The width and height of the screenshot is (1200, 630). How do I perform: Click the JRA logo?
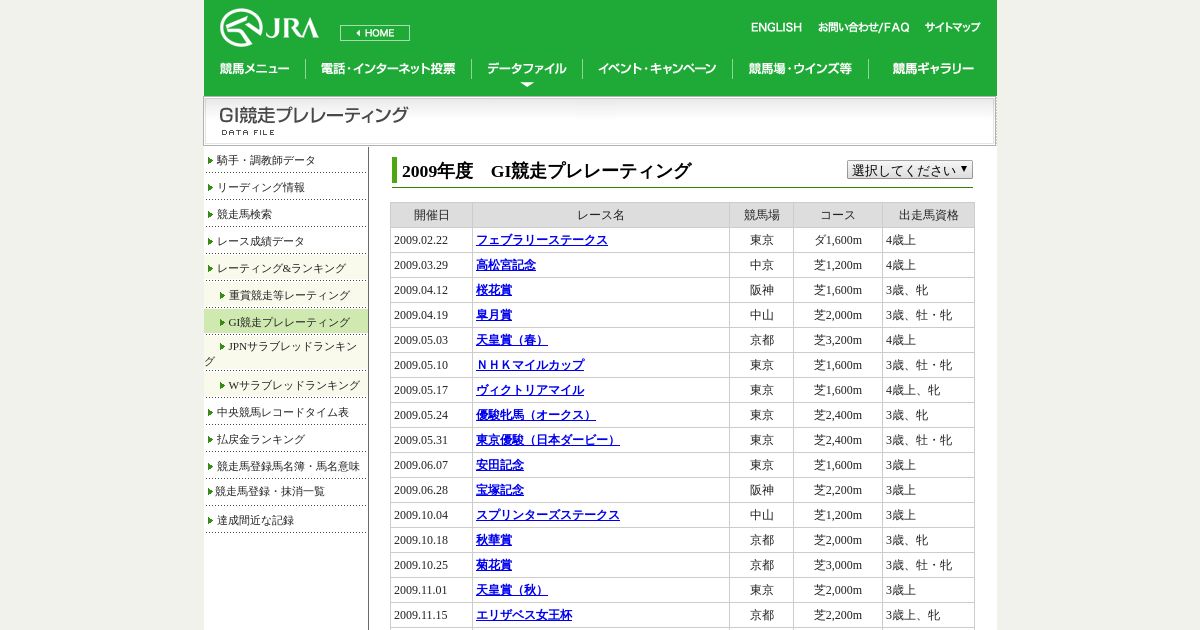click(269, 27)
